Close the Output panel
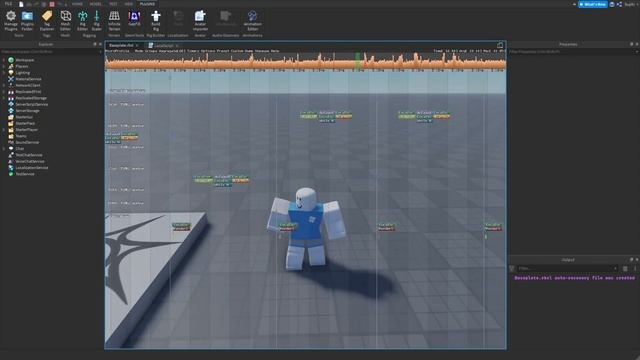640x360 pixels. [636, 260]
